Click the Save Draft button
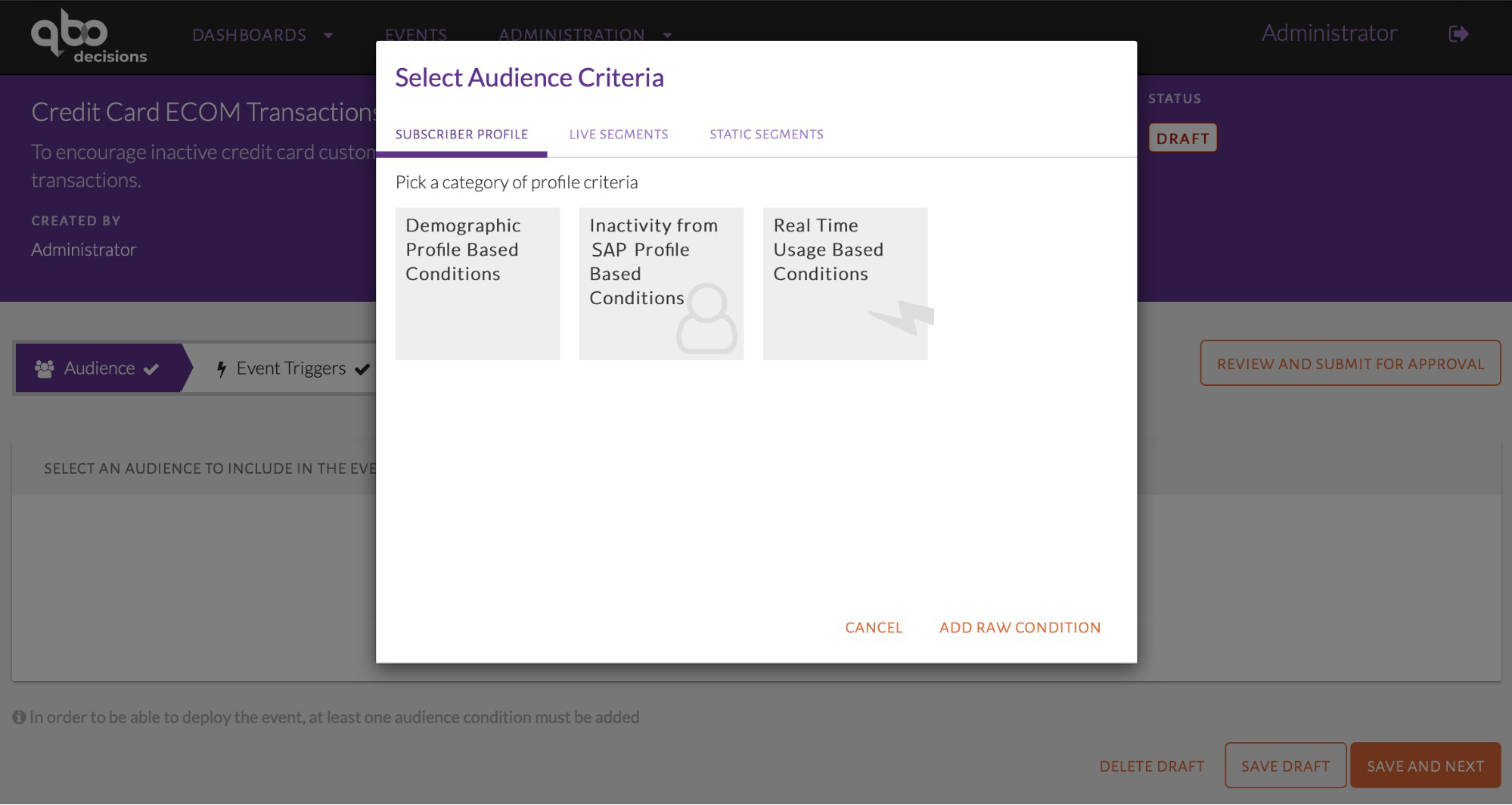 coord(1285,766)
